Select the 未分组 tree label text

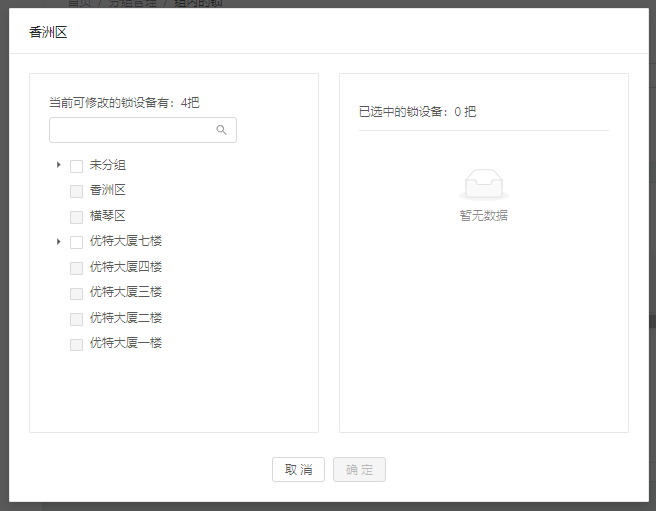[108, 165]
